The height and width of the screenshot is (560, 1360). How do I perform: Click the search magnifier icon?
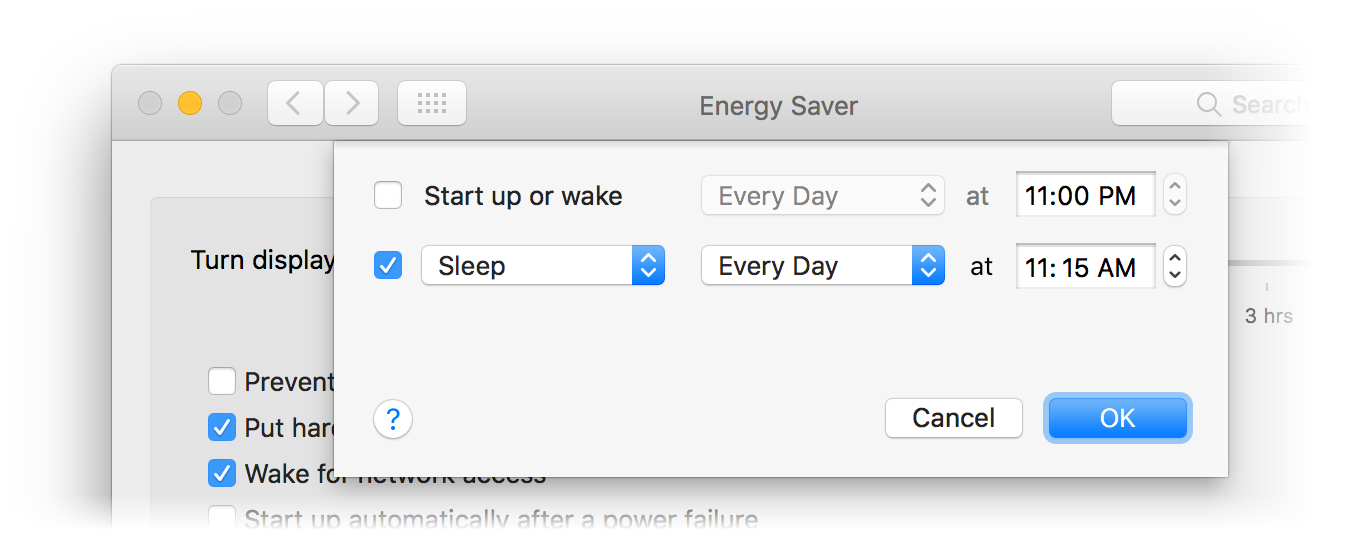click(1208, 104)
